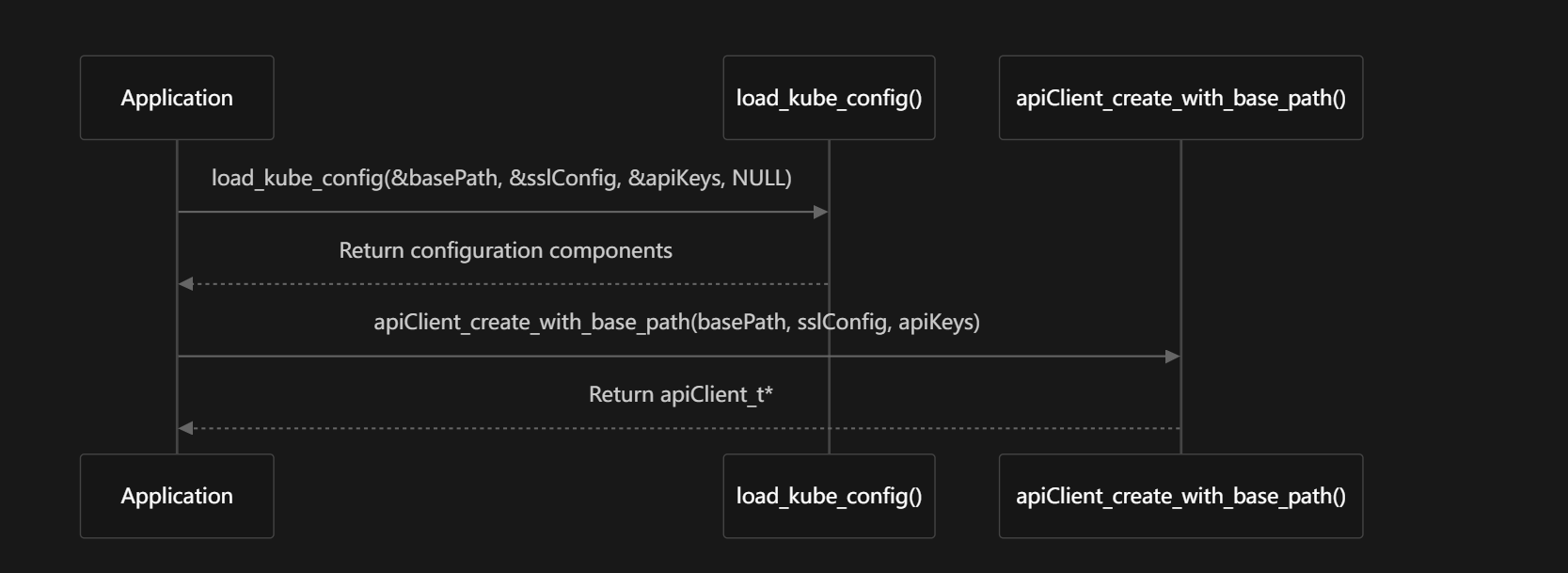Click arrowhead of 'Return configuration components' dashed arrow

click(185, 284)
